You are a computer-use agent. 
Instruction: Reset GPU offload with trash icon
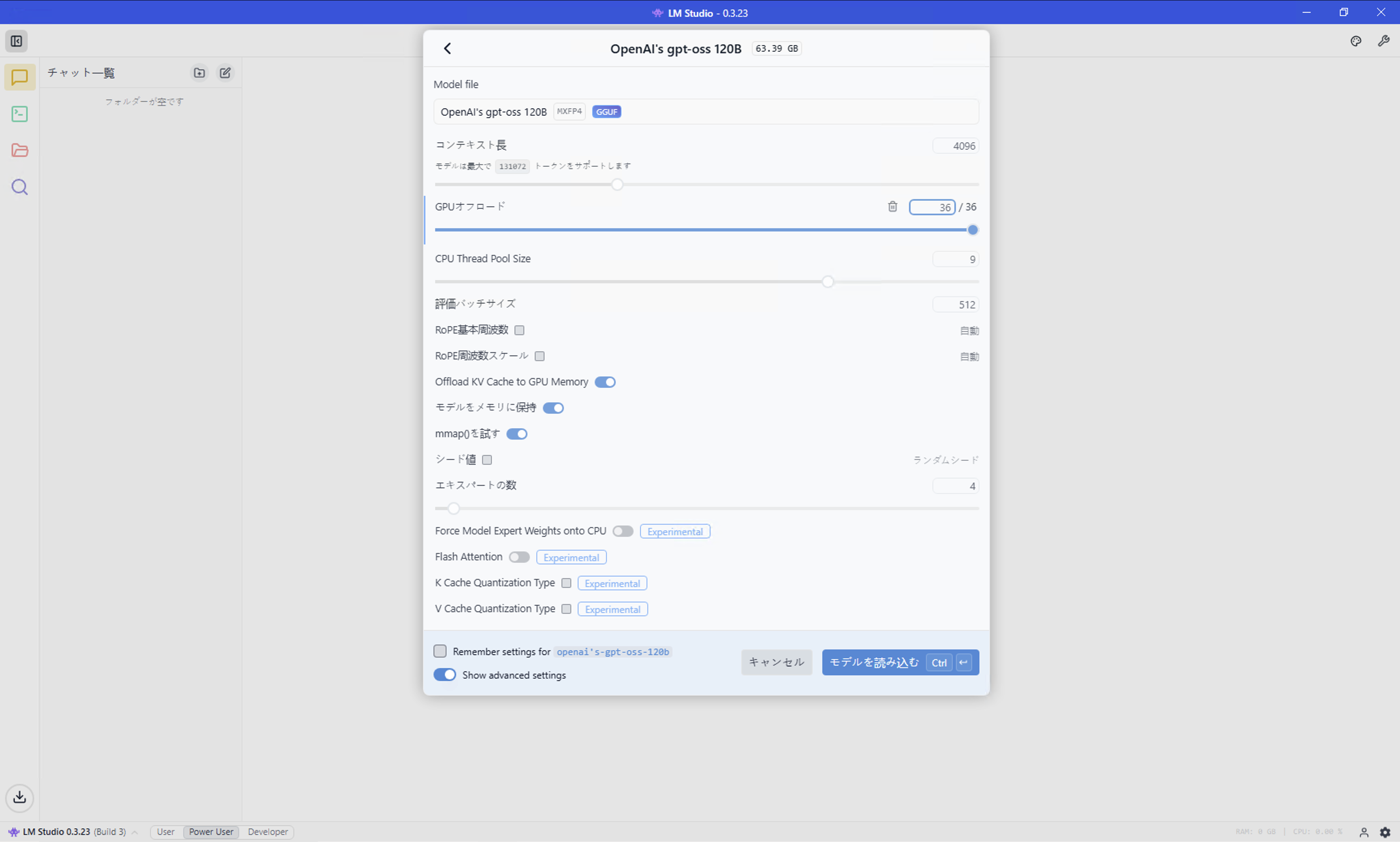click(x=892, y=207)
